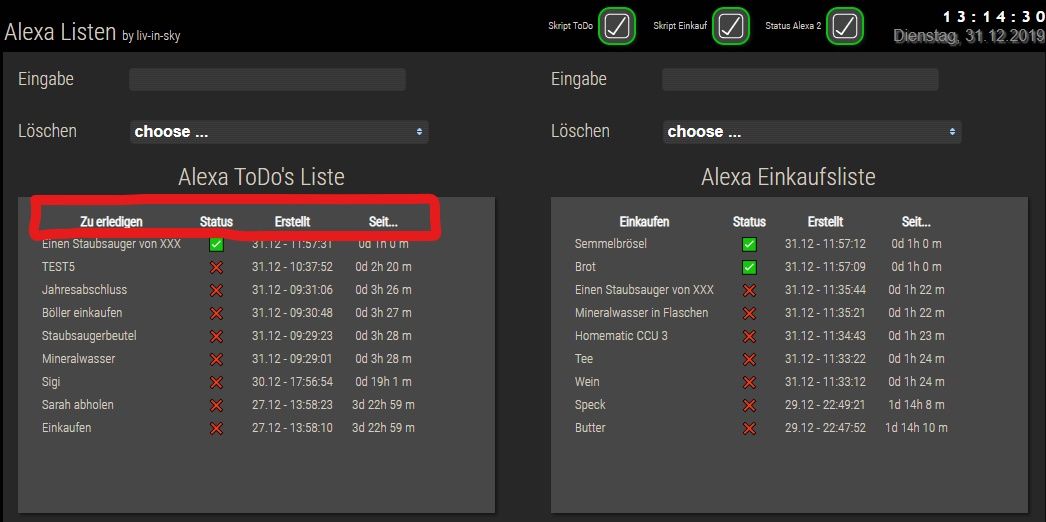Click red X status for Staubsaugerbeutel
The width and height of the screenshot is (1046, 522).
216,337
